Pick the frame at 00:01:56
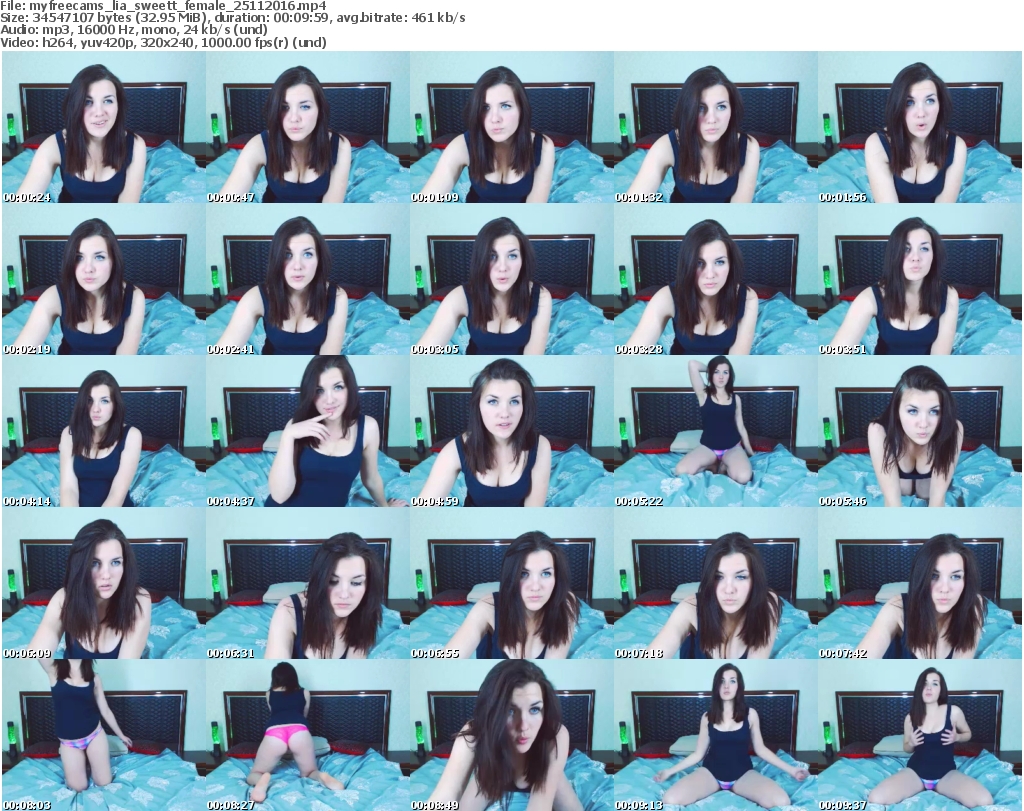 point(919,128)
